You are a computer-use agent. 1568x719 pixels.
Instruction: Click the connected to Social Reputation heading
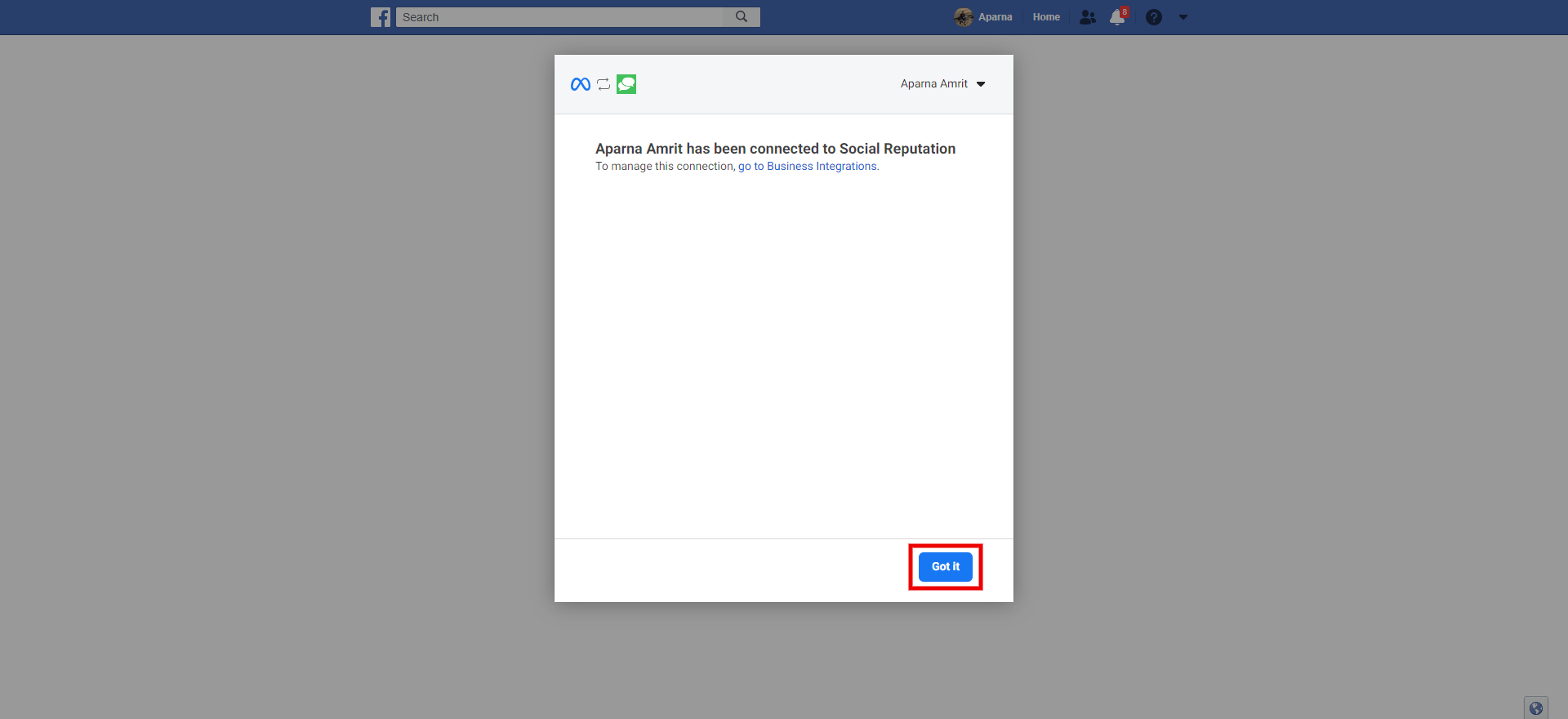coord(775,149)
